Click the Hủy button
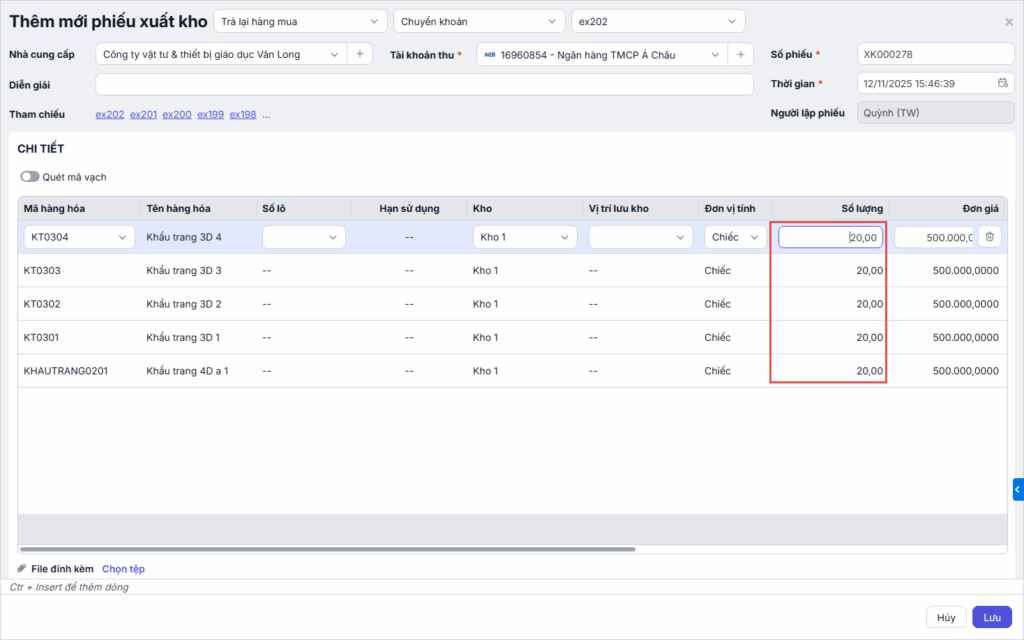 click(946, 617)
